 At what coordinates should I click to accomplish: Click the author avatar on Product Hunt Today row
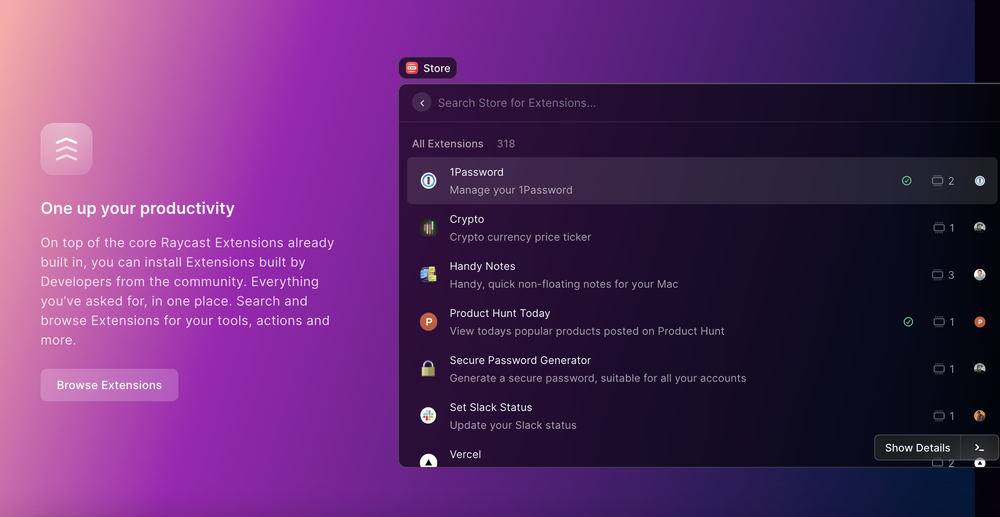click(x=980, y=322)
